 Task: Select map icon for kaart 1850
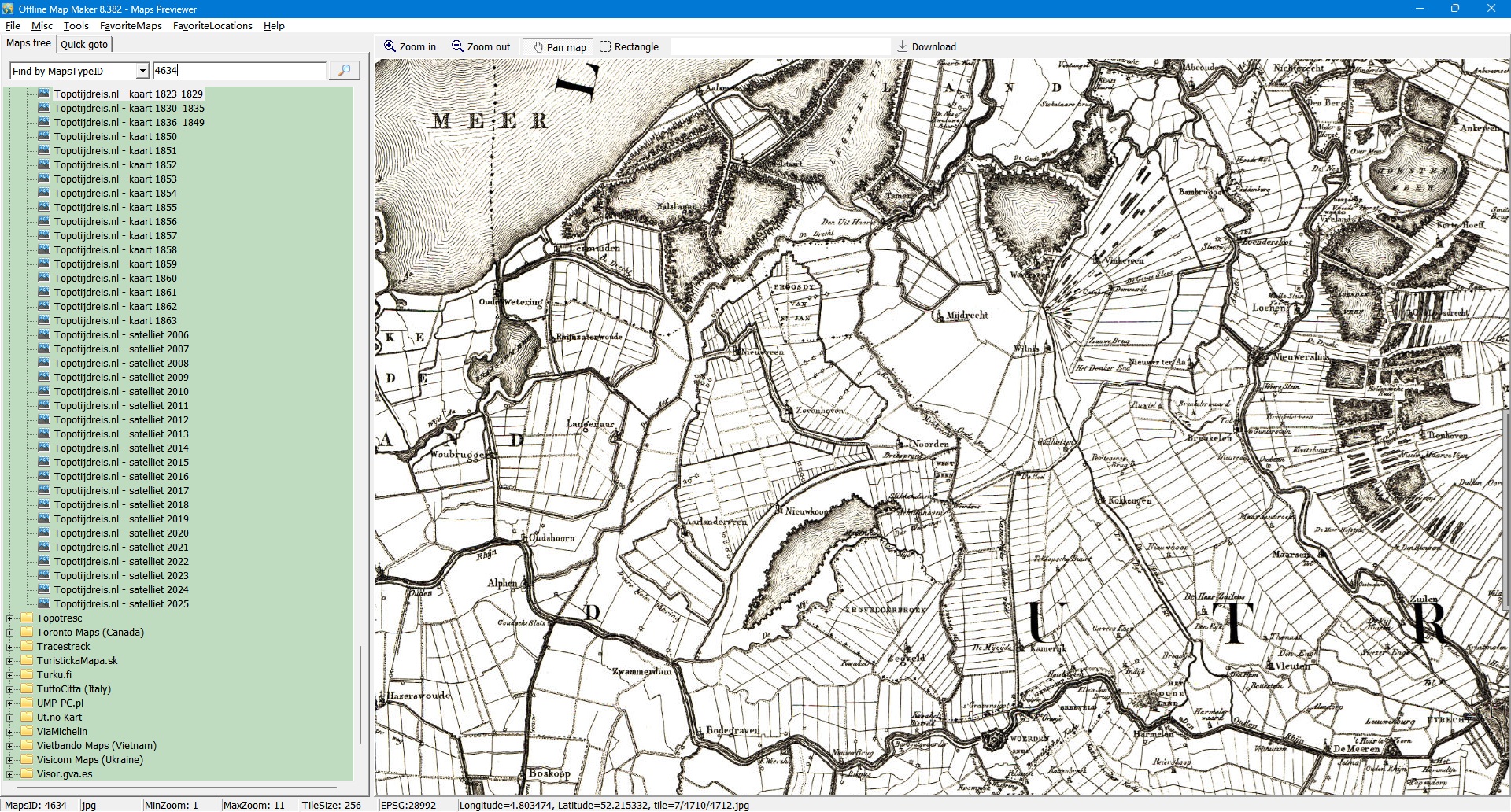pos(44,136)
